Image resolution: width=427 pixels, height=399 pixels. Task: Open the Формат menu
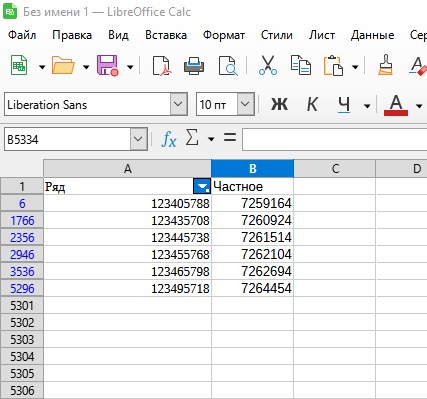coord(224,35)
